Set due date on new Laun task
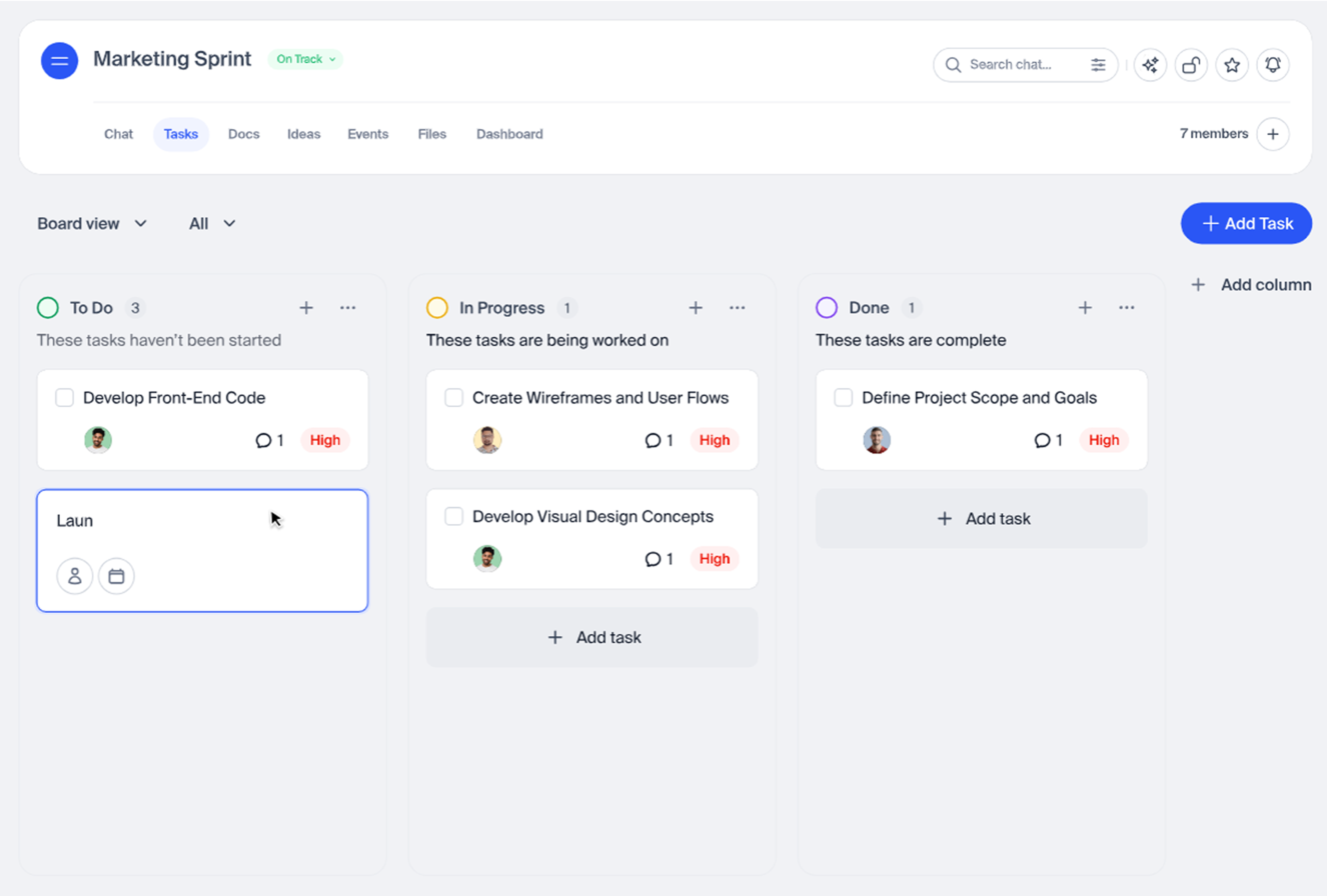The height and width of the screenshot is (896, 1327). pyautogui.click(x=117, y=575)
